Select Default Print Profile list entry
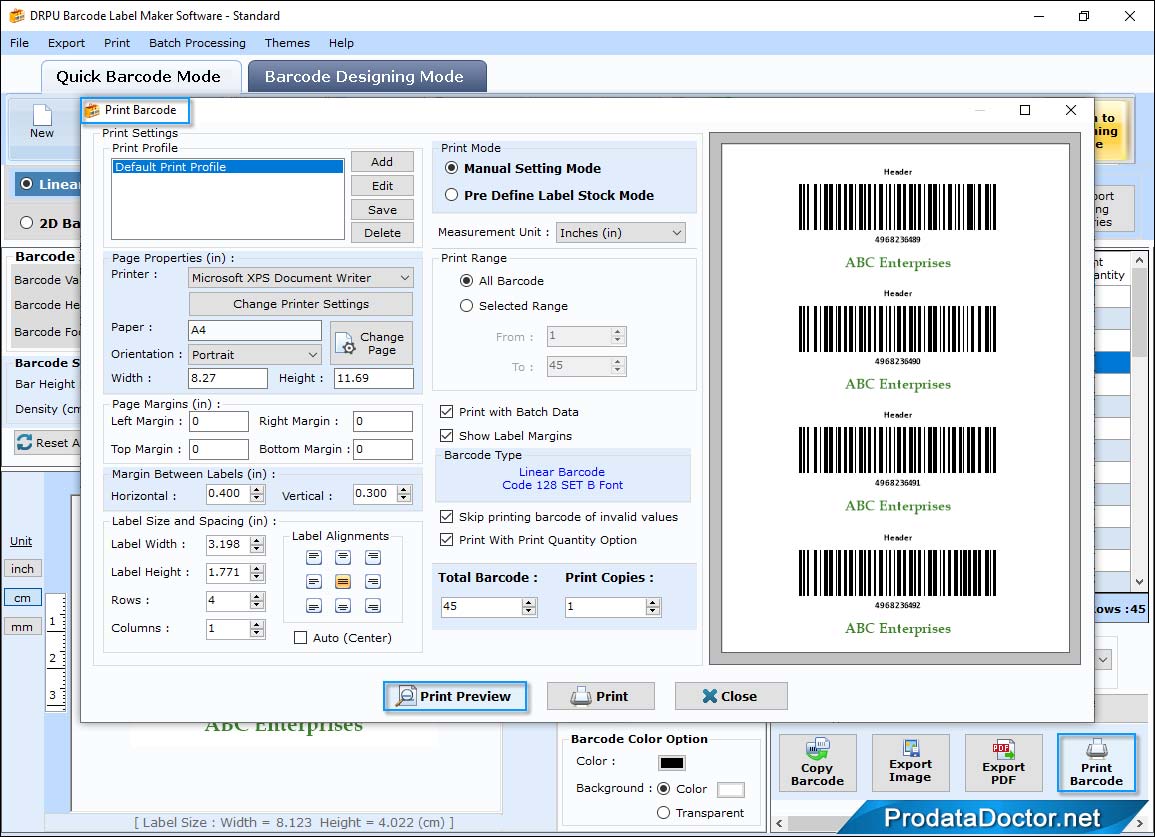This screenshot has width=1155, height=837. click(x=228, y=167)
